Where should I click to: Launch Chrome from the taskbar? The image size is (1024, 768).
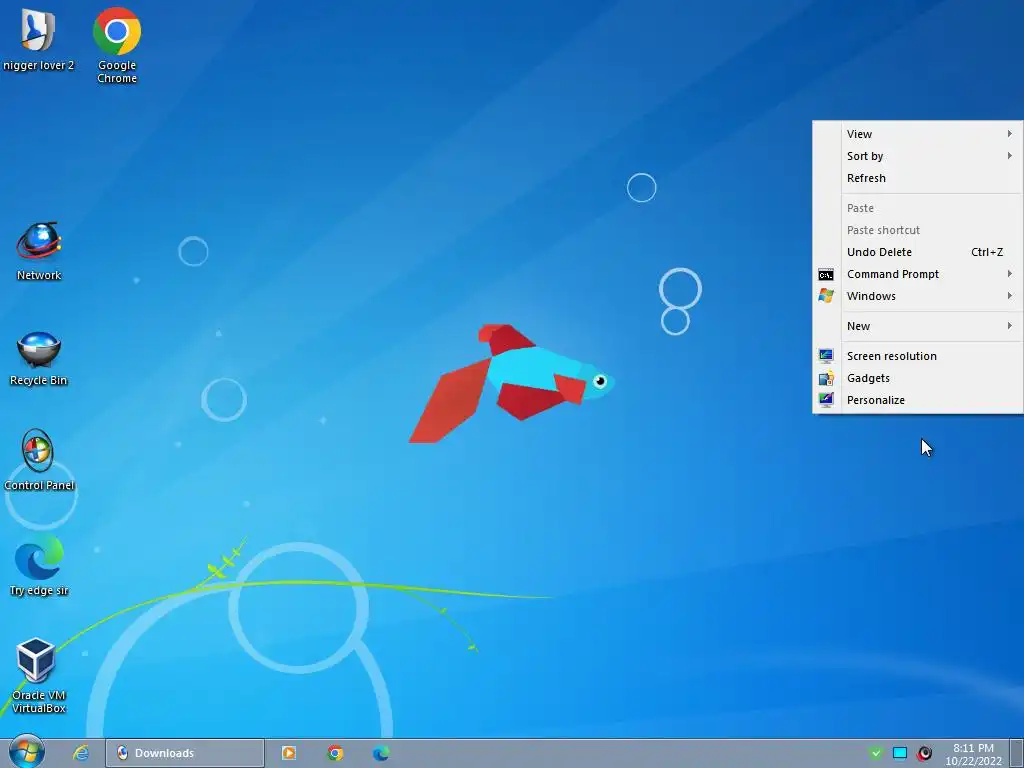point(335,753)
